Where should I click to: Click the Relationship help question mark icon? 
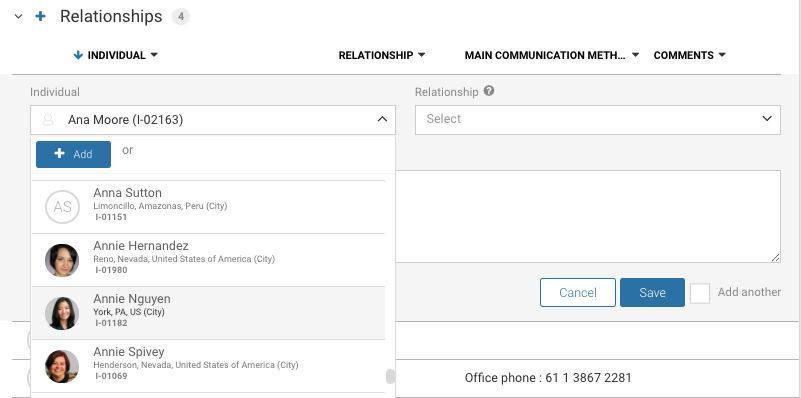pyautogui.click(x=489, y=91)
